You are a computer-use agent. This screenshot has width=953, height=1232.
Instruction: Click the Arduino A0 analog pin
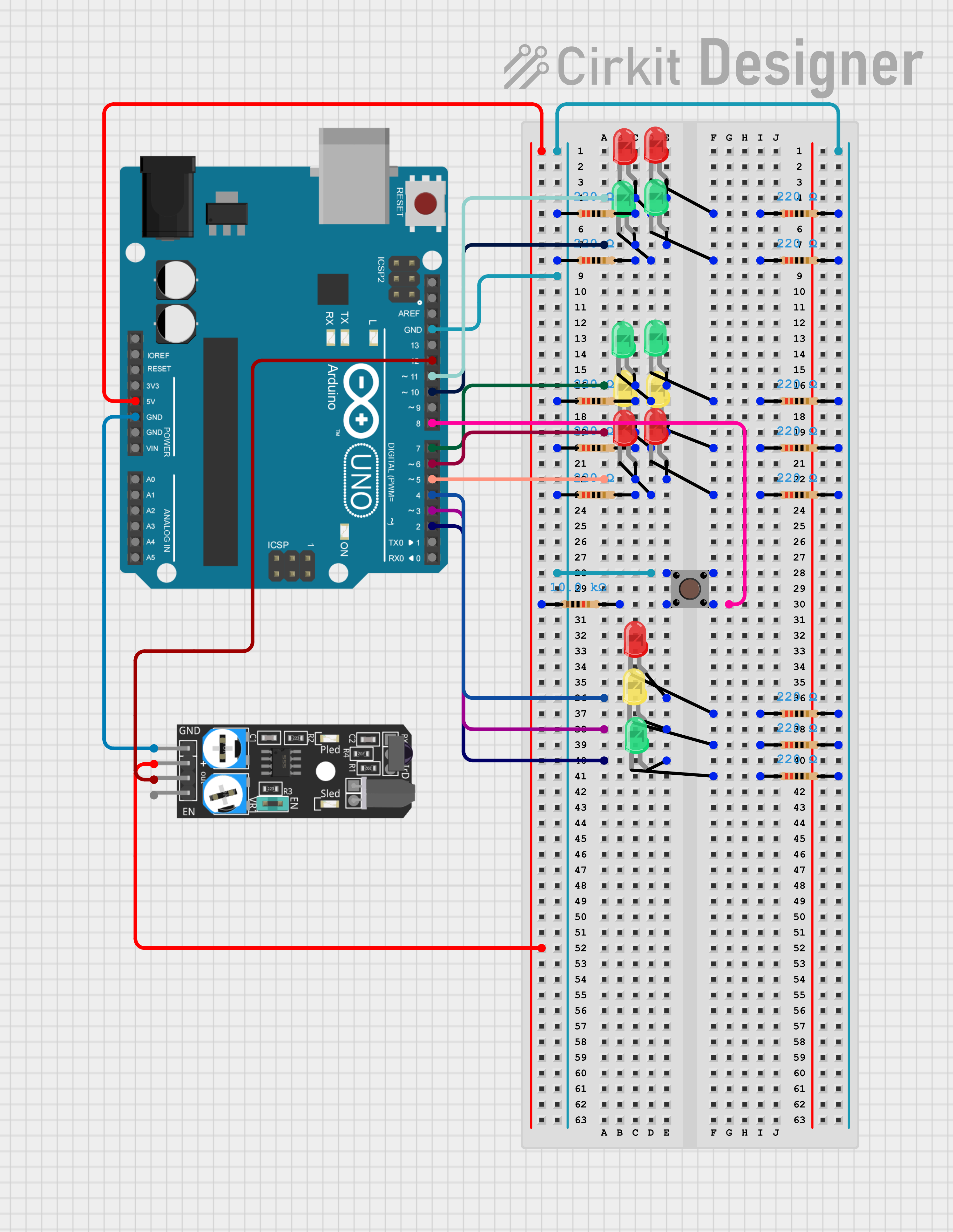coord(135,479)
